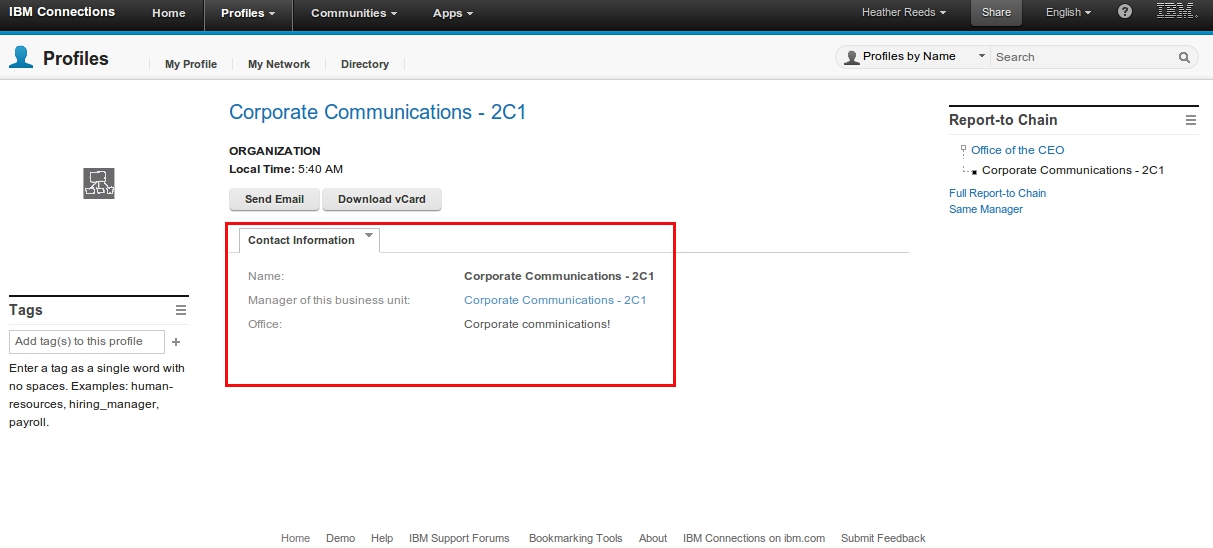Open the Apps menu
Viewport: 1213px width, 548px height.
(x=453, y=14)
